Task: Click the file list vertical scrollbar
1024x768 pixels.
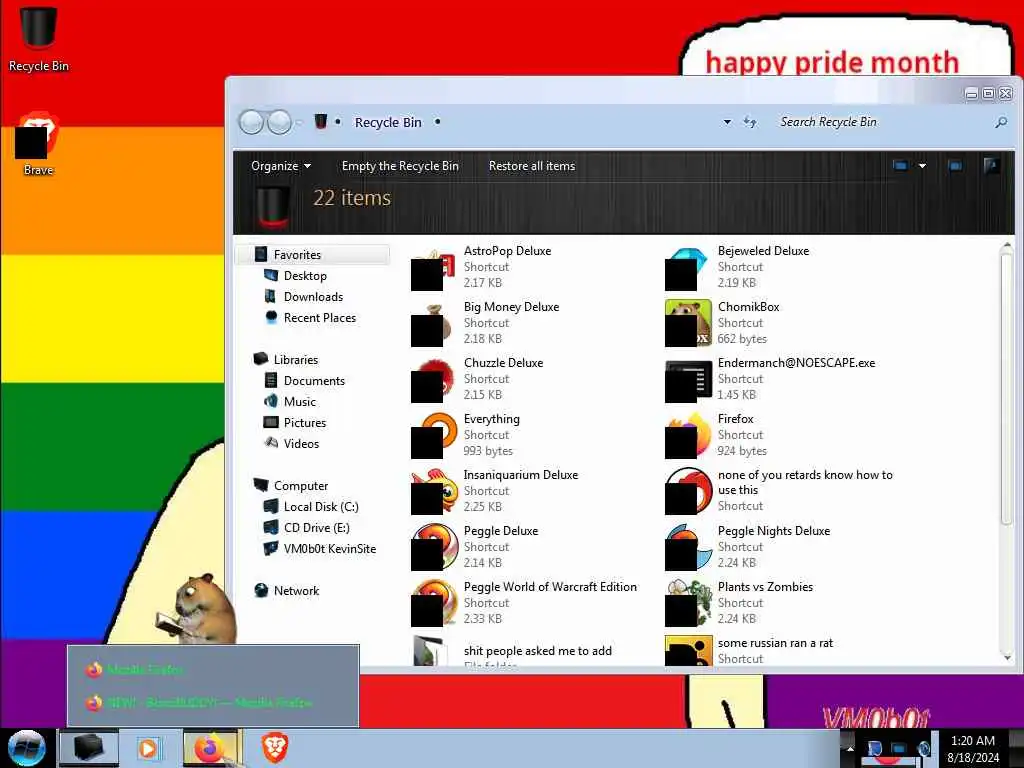Action: tap(1006, 389)
